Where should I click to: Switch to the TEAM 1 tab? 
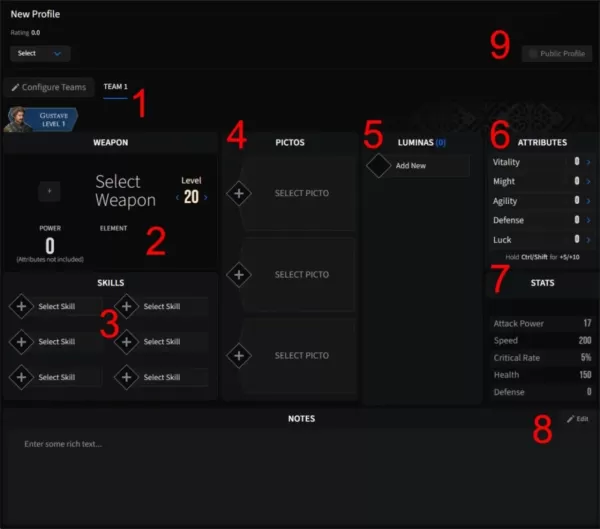click(116, 88)
